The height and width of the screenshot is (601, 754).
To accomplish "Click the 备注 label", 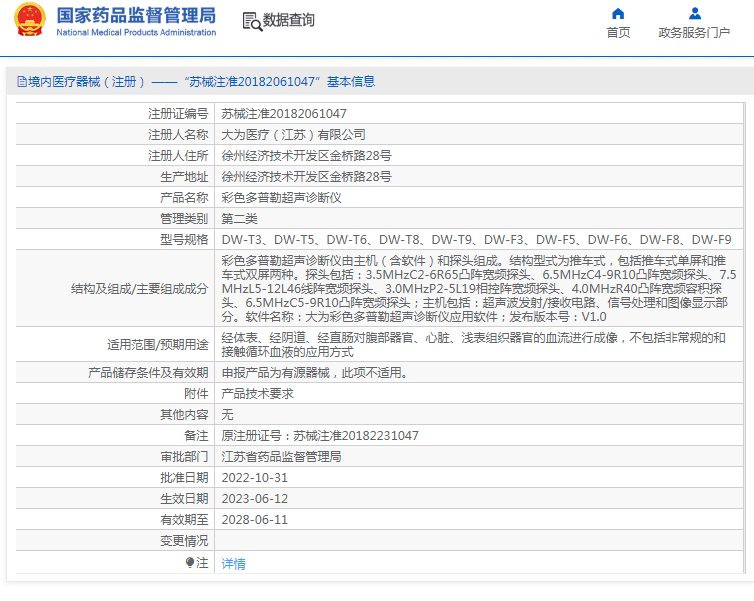I will (196, 436).
